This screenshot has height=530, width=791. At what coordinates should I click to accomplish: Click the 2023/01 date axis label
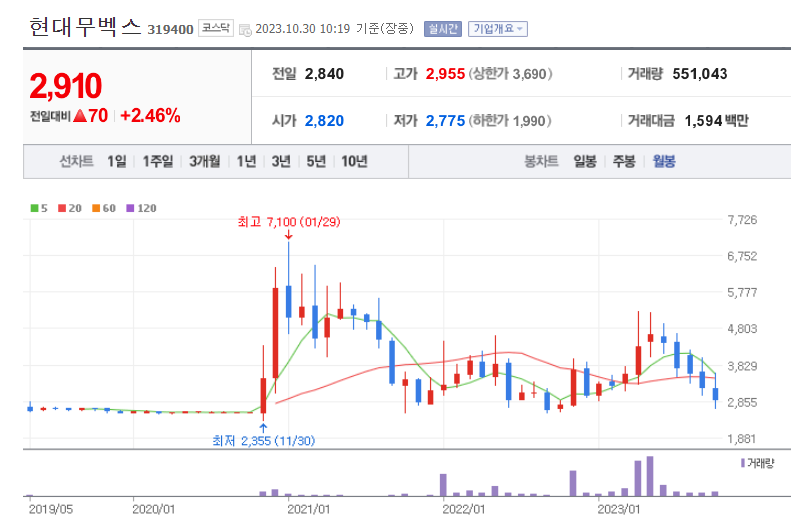click(x=619, y=509)
